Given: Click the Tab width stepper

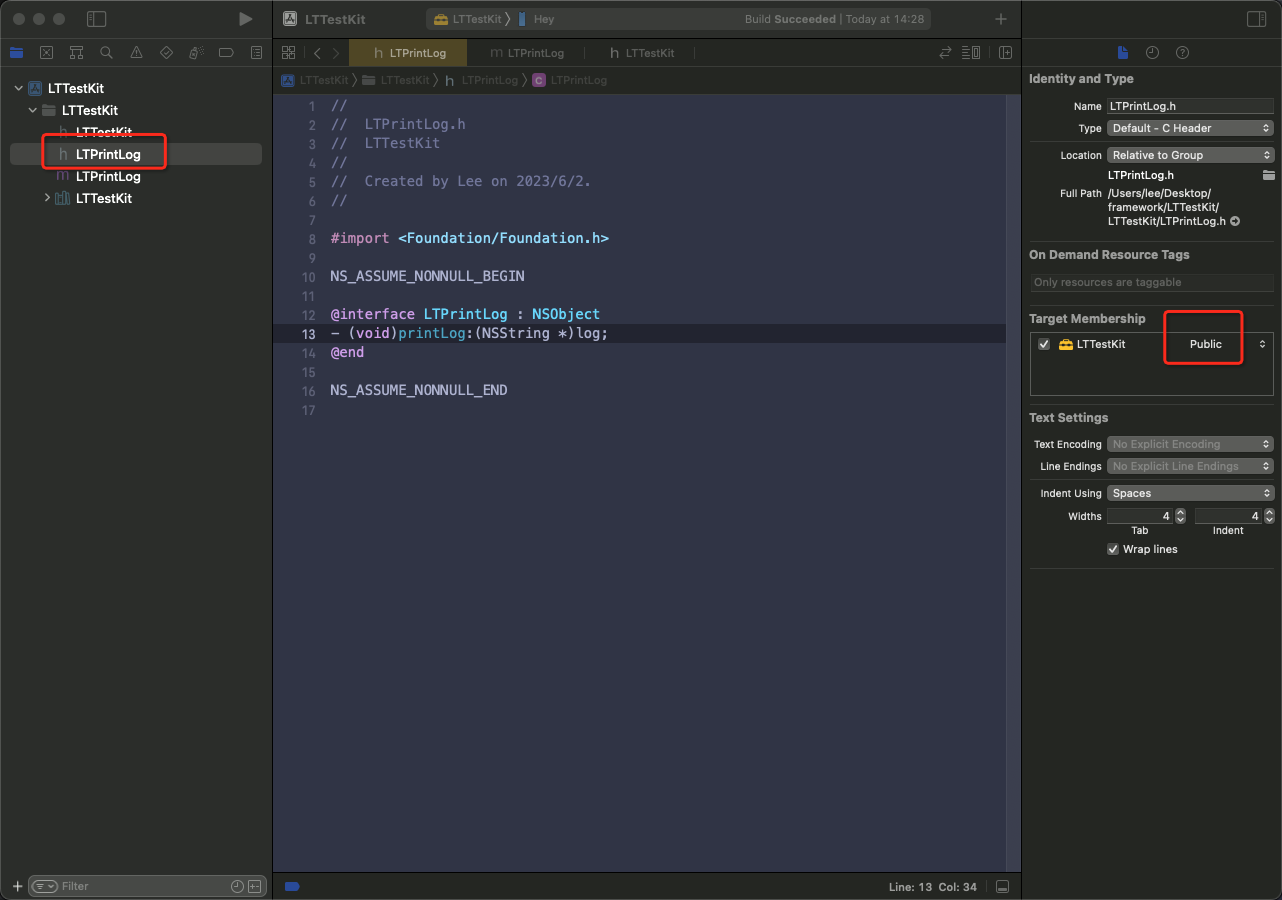Looking at the screenshot, I should (x=1180, y=516).
